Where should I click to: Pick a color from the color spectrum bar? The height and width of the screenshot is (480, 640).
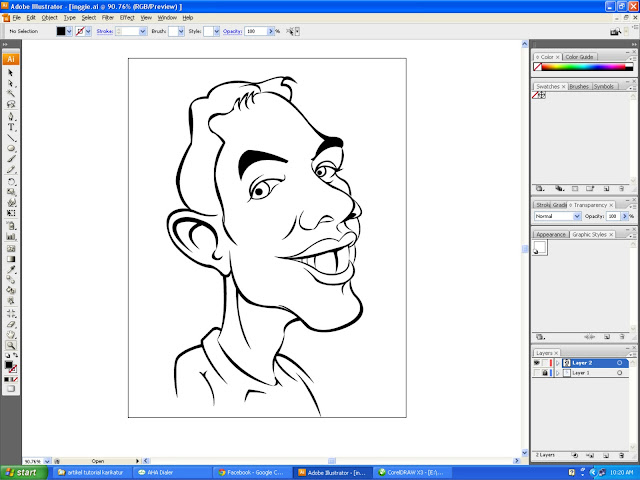pyautogui.click(x=583, y=66)
